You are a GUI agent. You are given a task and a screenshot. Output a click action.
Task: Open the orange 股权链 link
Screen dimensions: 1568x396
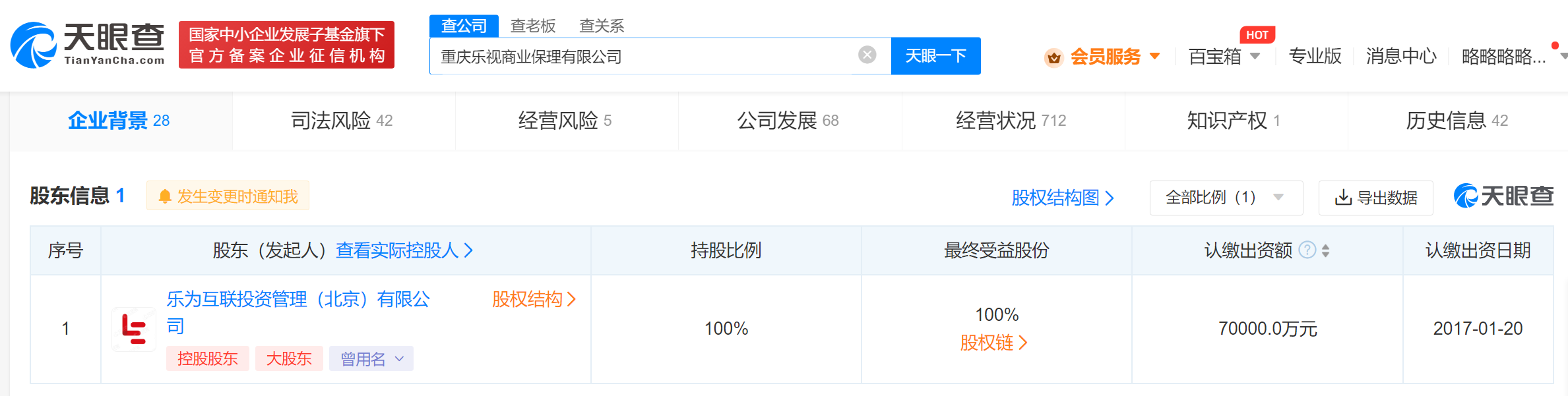[993, 343]
